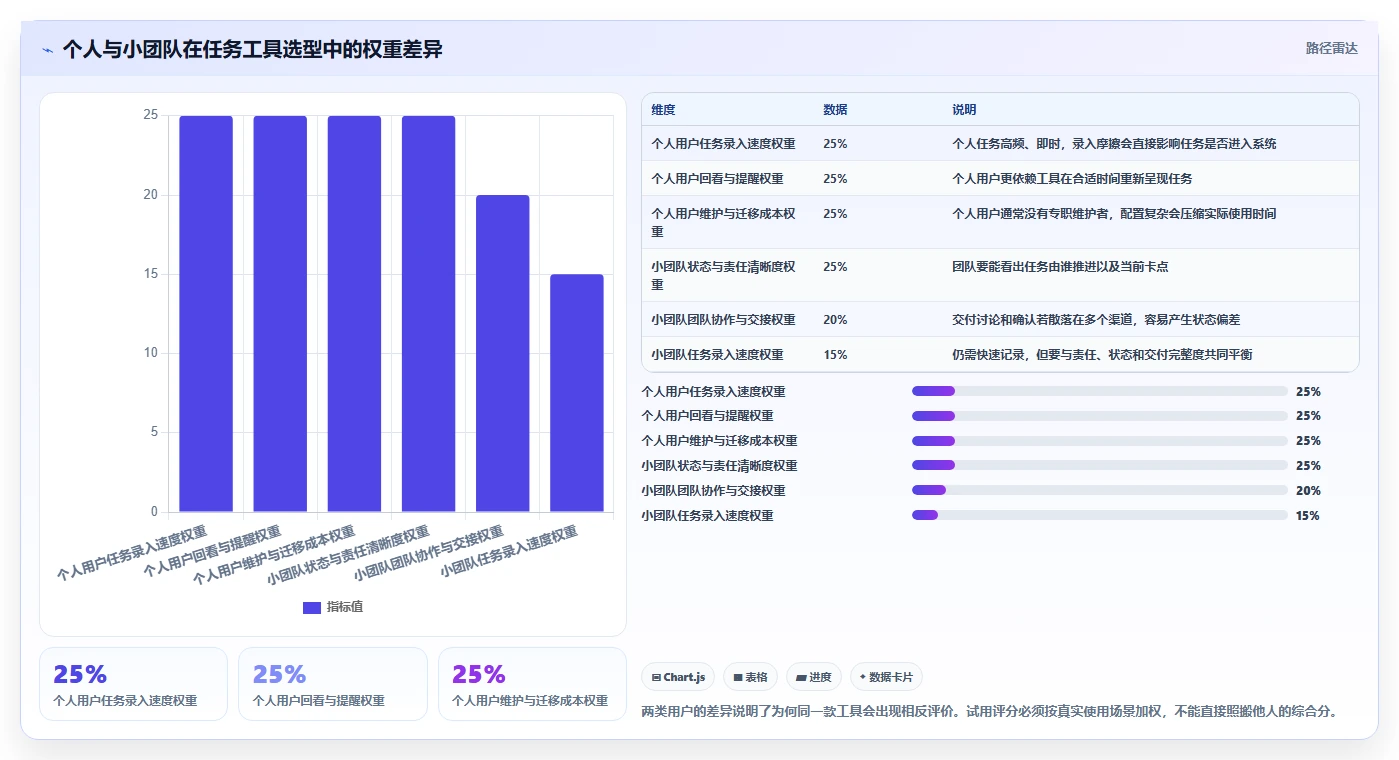Click the 数据 column header
The width and height of the screenshot is (1399, 760).
835,110
